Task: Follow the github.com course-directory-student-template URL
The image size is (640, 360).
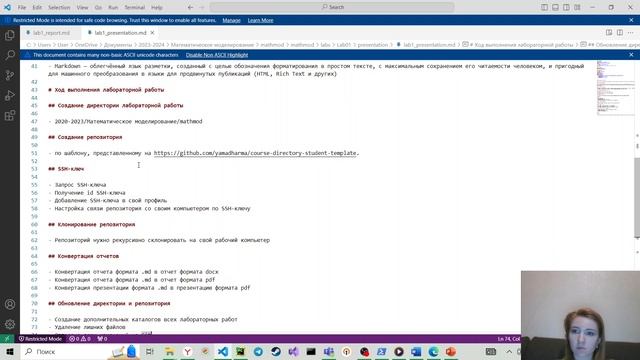Action: coord(255,153)
